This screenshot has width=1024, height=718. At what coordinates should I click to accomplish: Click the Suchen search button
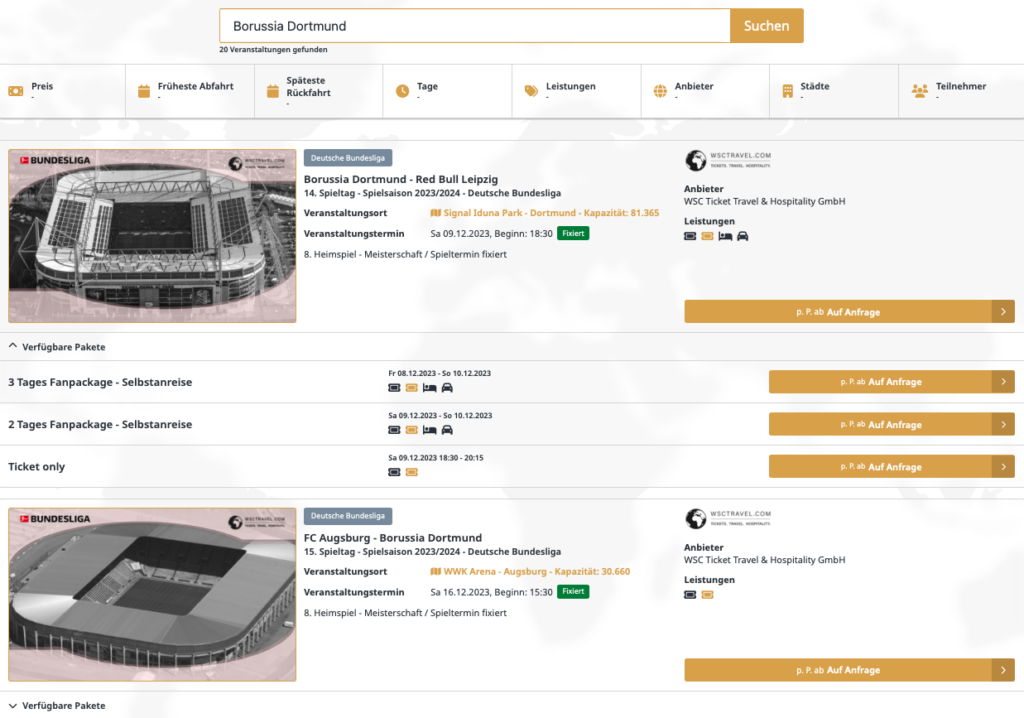(767, 26)
